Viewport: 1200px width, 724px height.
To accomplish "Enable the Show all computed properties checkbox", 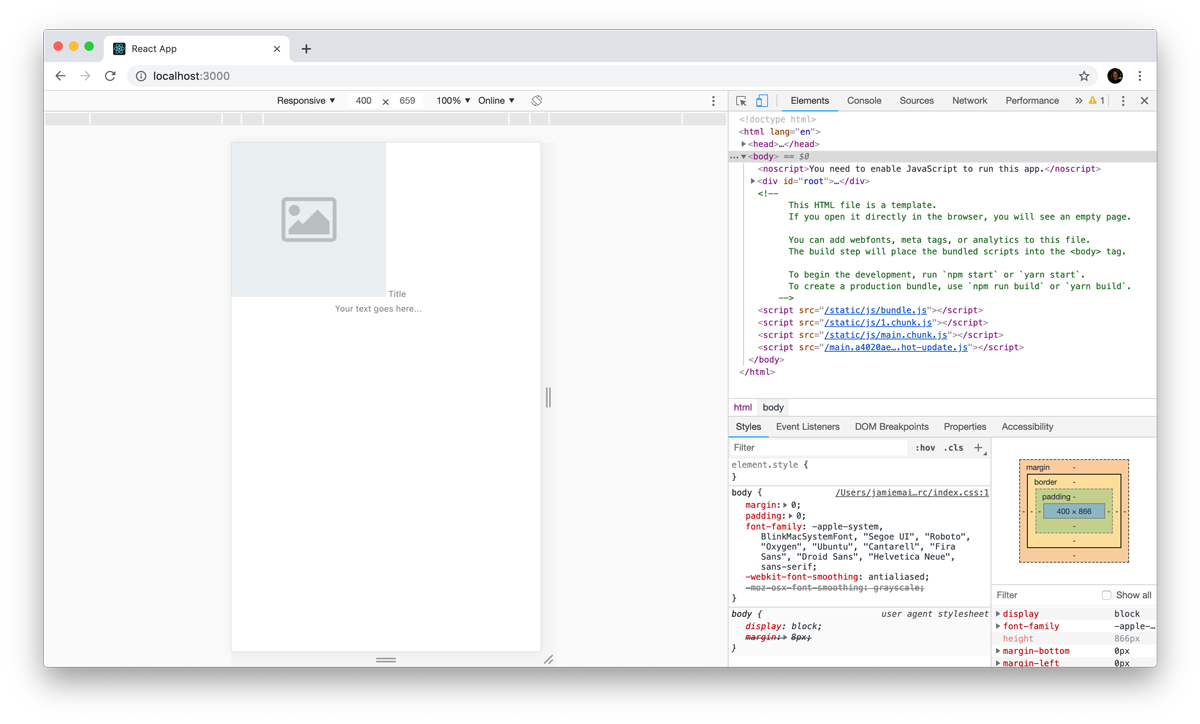I will pyautogui.click(x=1106, y=595).
